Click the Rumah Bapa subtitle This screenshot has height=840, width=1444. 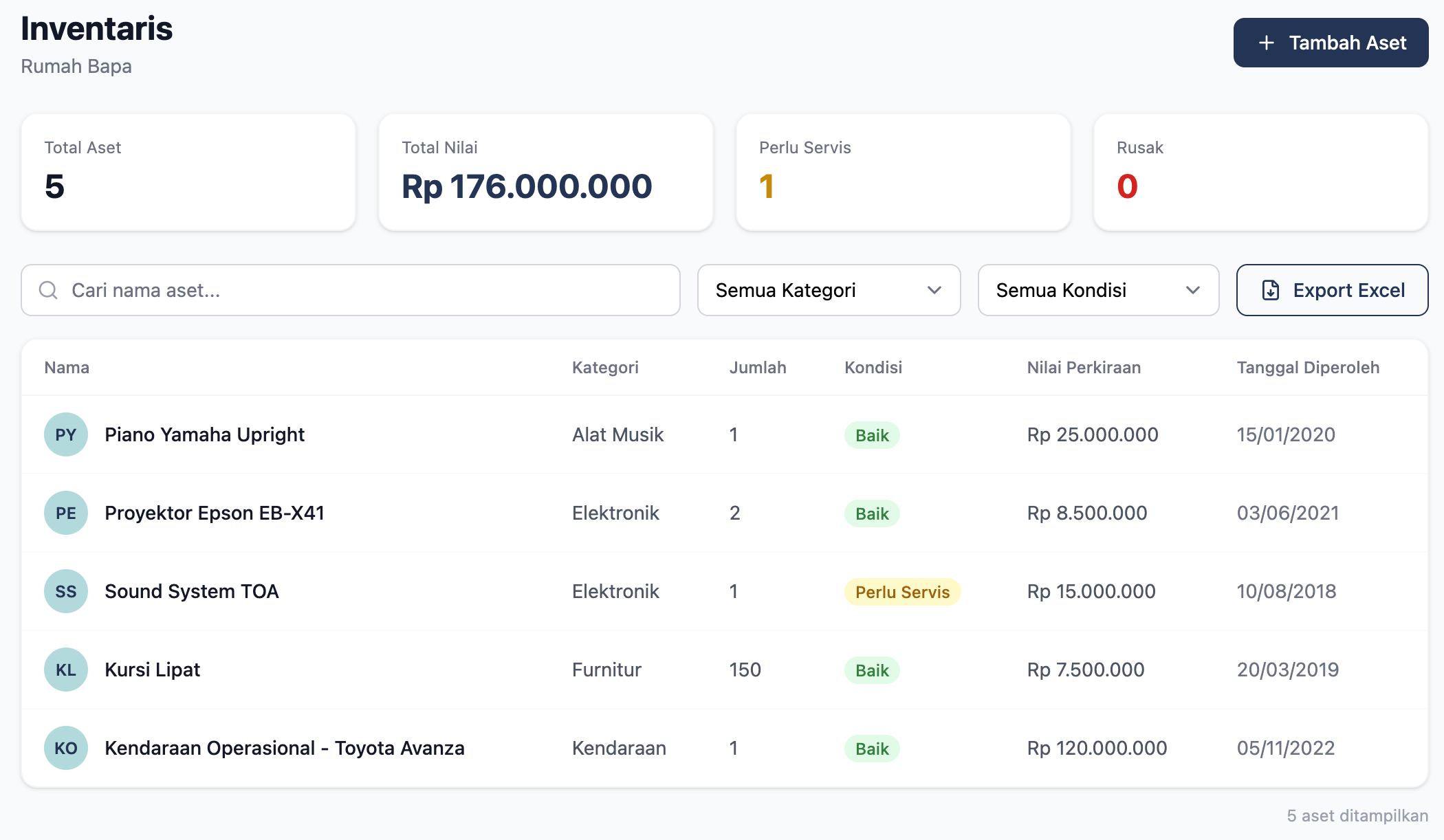coord(76,66)
